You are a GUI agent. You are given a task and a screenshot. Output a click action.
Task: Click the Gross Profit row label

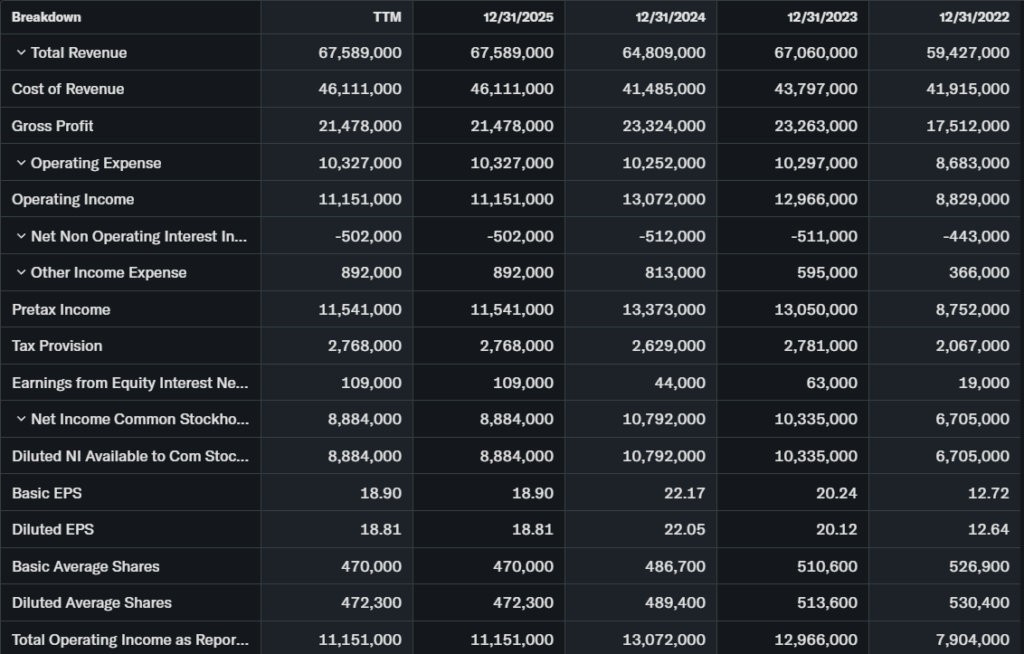click(x=53, y=126)
